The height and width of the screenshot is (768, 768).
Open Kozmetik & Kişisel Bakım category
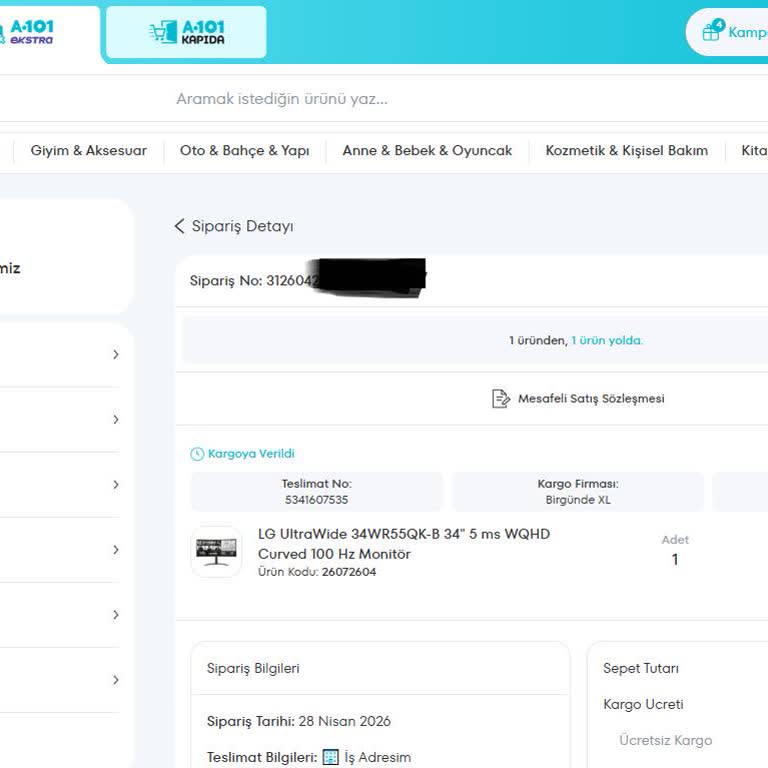pyautogui.click(x=626, y=150)
